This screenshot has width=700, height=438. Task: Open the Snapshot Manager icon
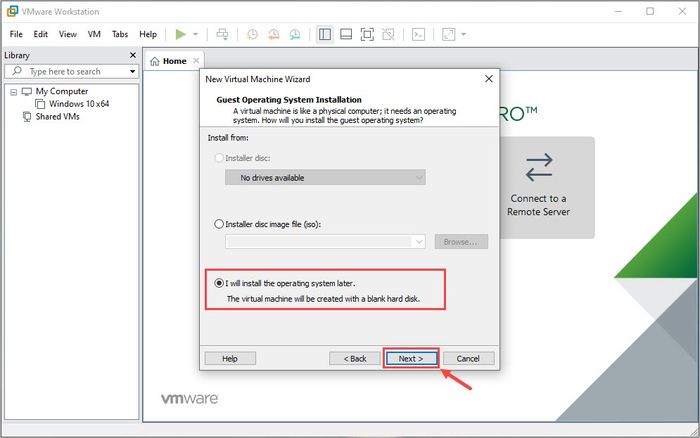point(295,34)
